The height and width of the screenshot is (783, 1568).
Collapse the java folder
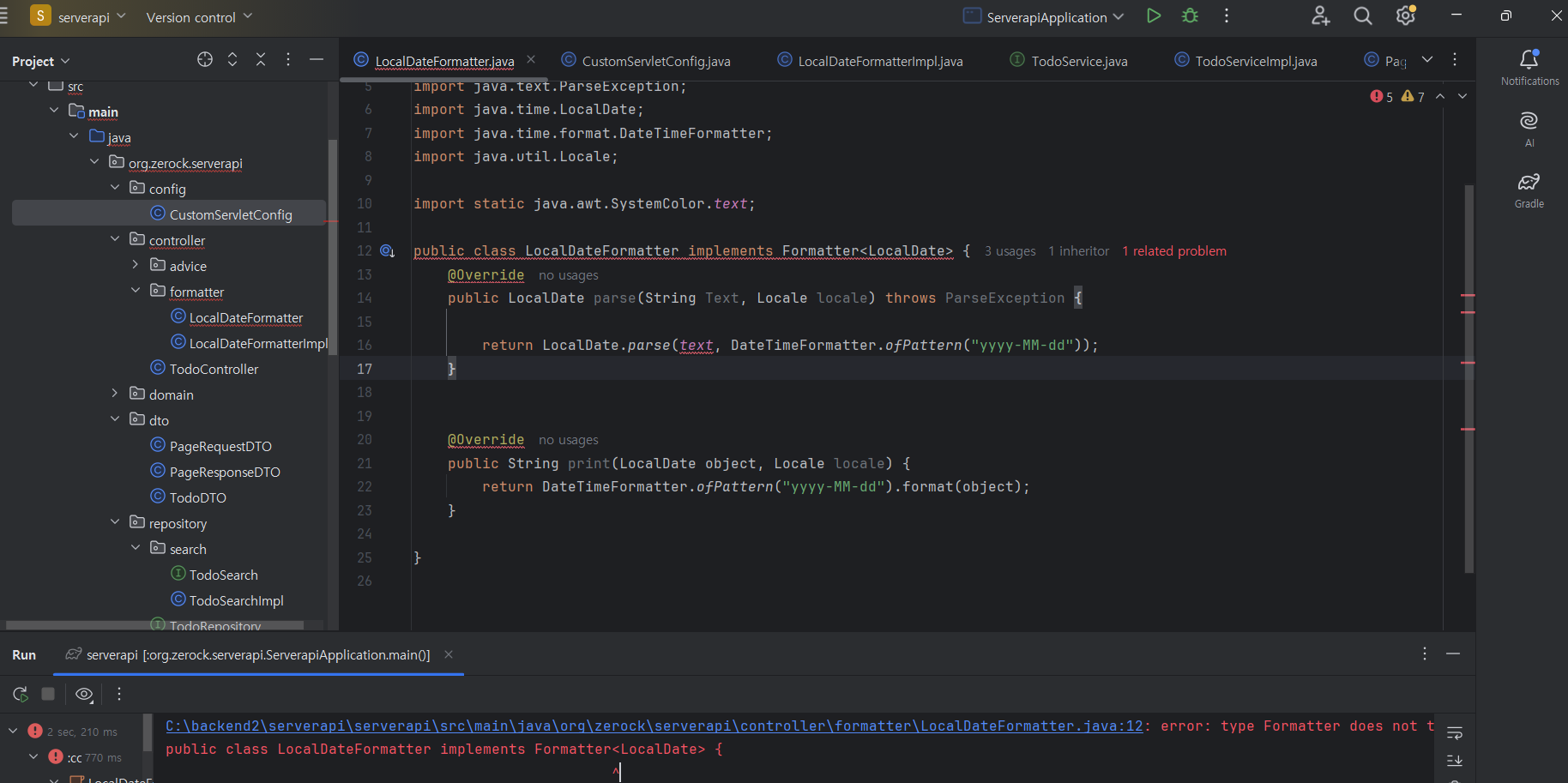coord(75,136)
